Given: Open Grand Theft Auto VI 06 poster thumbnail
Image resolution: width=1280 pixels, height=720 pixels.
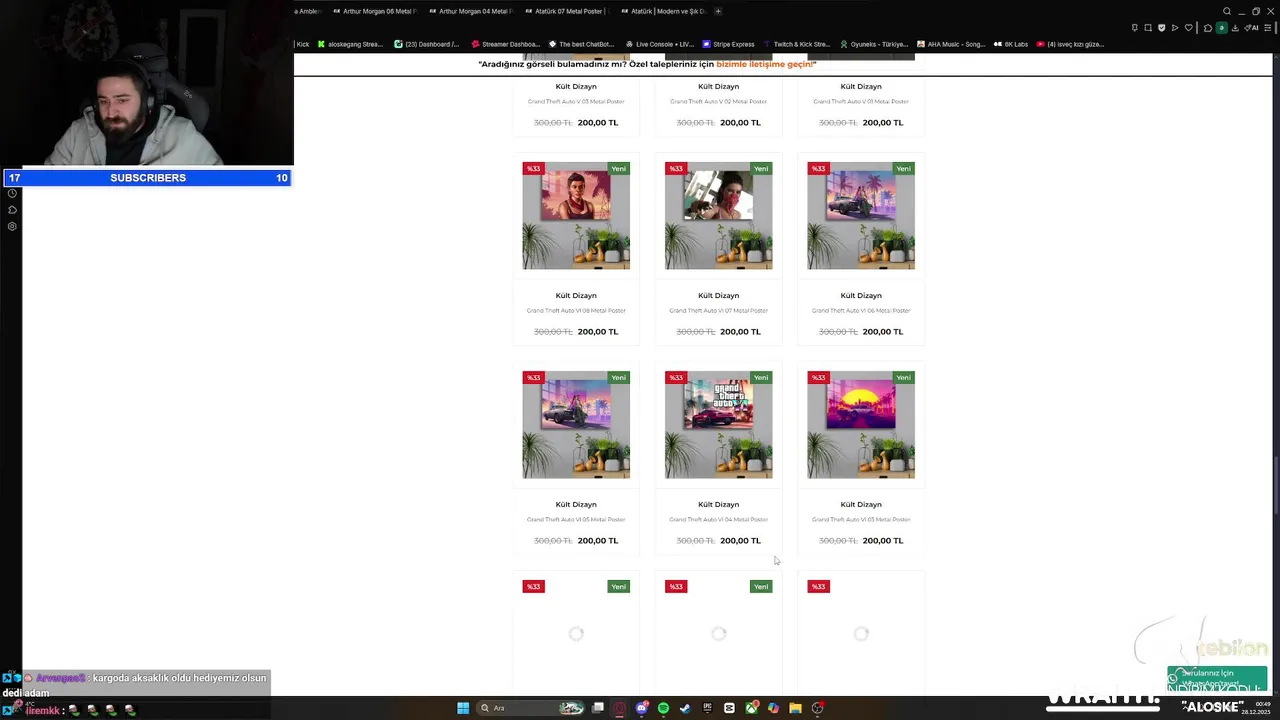Looking at the screenshot, I should pyautogui.click(x=861, y=216).
